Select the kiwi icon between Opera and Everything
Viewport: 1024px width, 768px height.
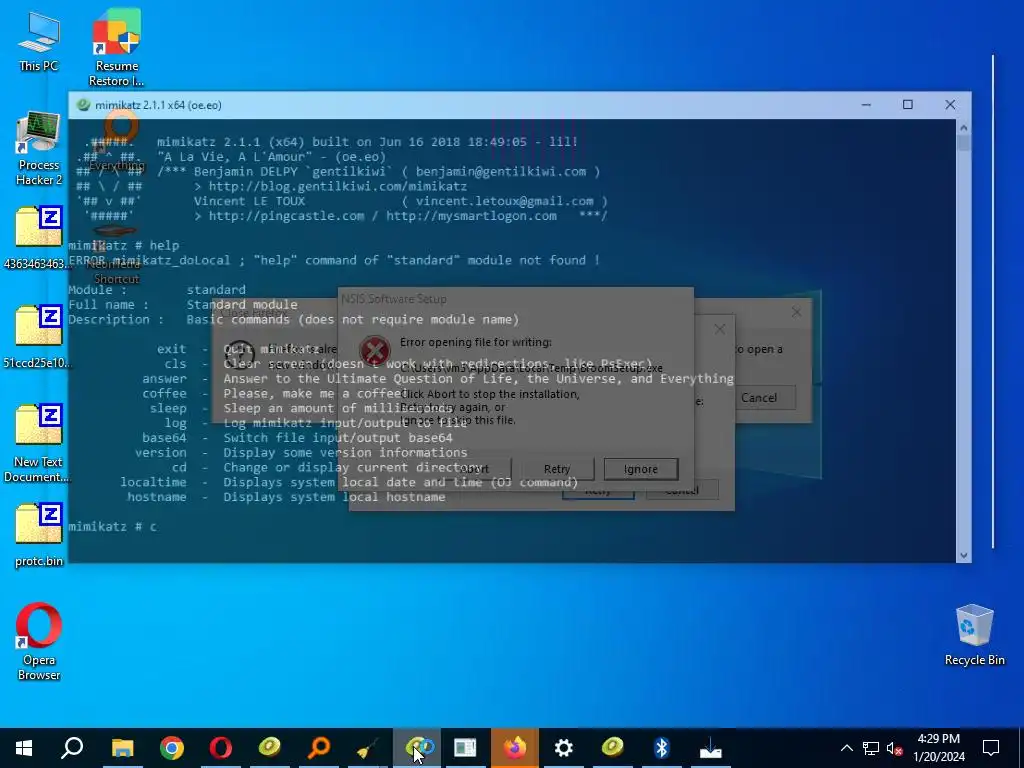click(x=270, y=746)
